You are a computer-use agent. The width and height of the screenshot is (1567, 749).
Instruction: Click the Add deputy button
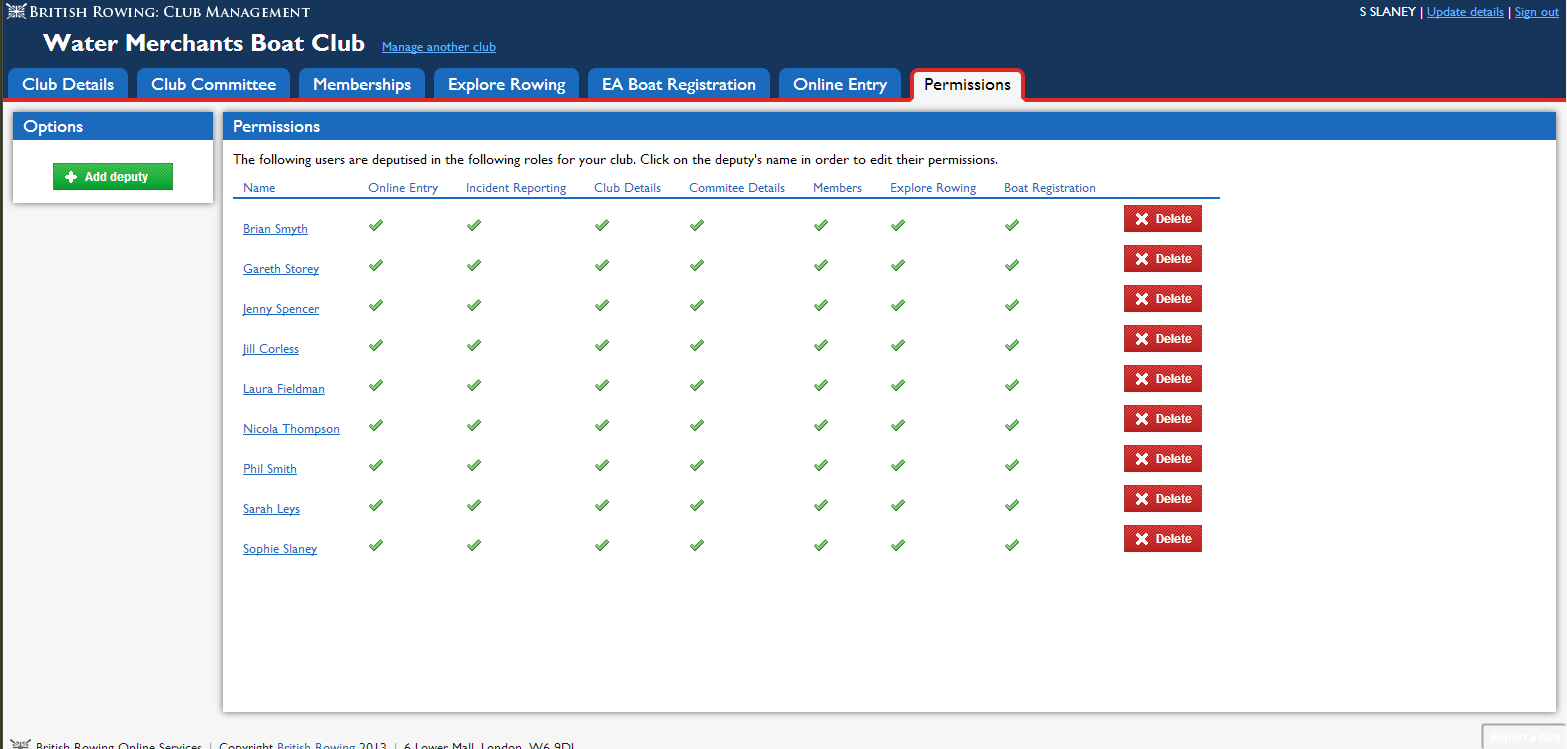tap(113, 177)
